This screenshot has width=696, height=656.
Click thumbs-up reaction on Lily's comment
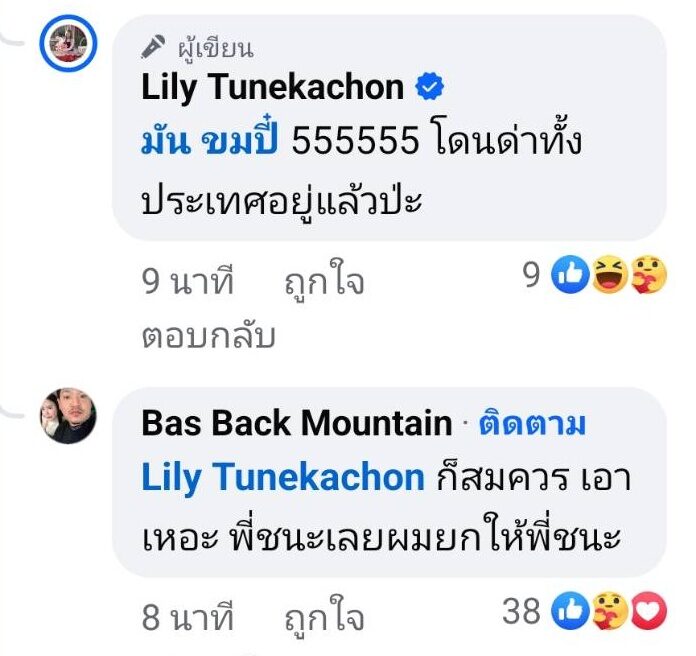(570, 274)
